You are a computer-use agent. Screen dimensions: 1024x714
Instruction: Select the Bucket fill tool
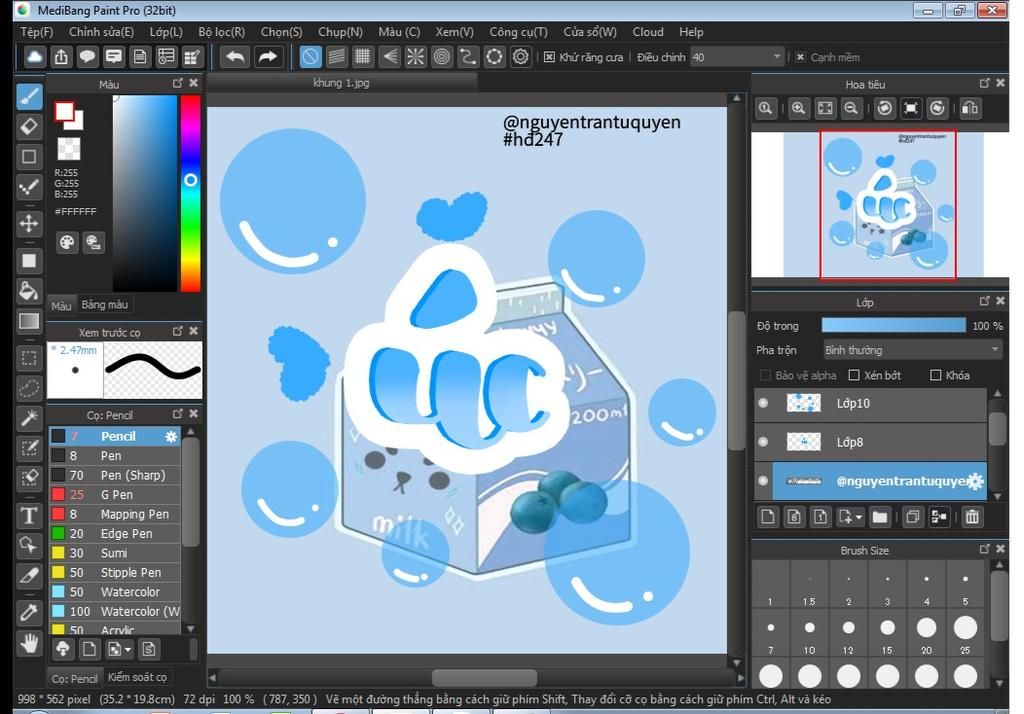pos(29,291)
